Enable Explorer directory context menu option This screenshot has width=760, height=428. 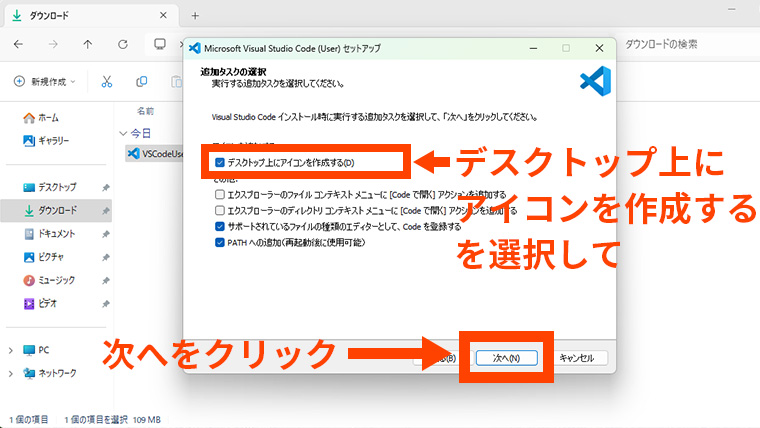pos(220,211)
